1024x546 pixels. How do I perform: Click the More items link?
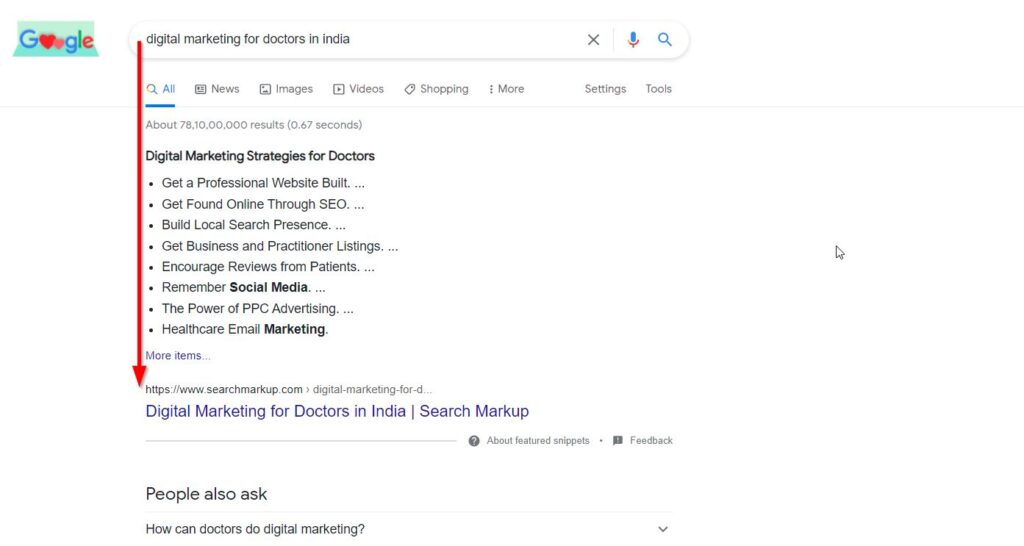point(178,355)
